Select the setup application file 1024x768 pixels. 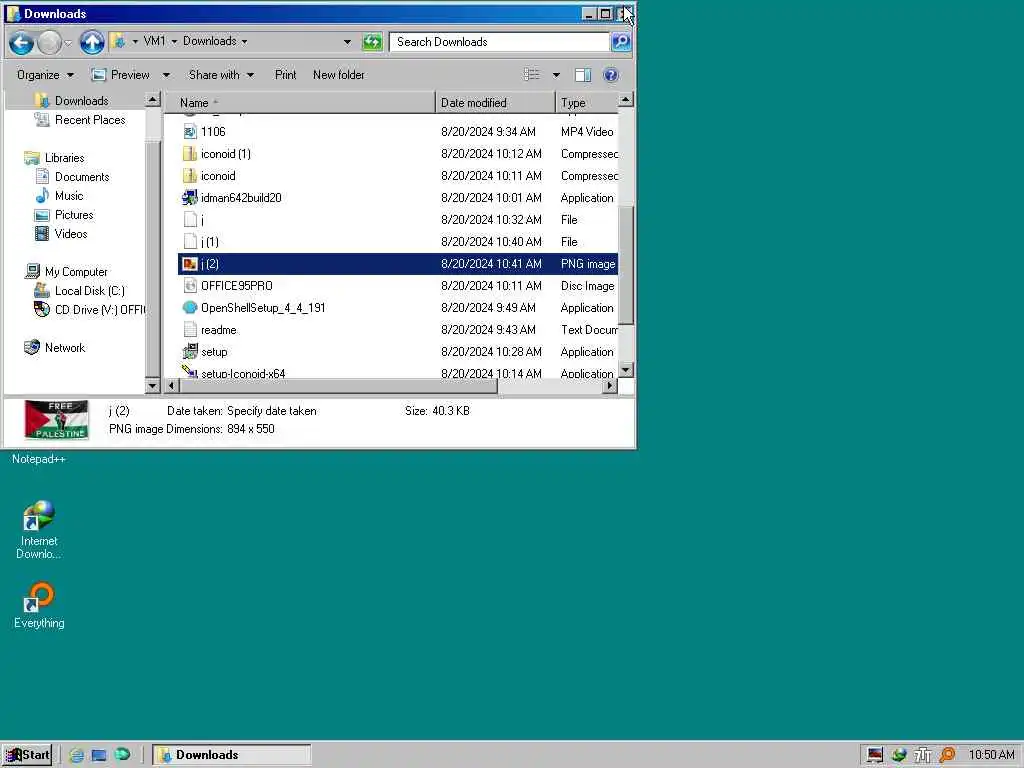(x=397, y=351)
